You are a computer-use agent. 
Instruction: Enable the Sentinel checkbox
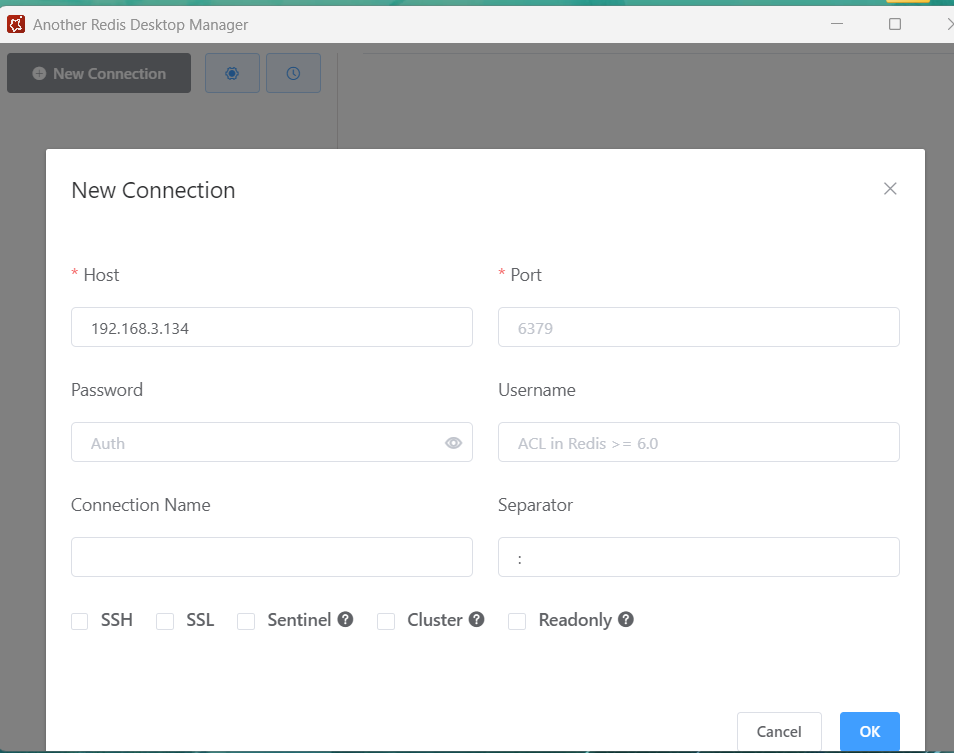(246, 621)
